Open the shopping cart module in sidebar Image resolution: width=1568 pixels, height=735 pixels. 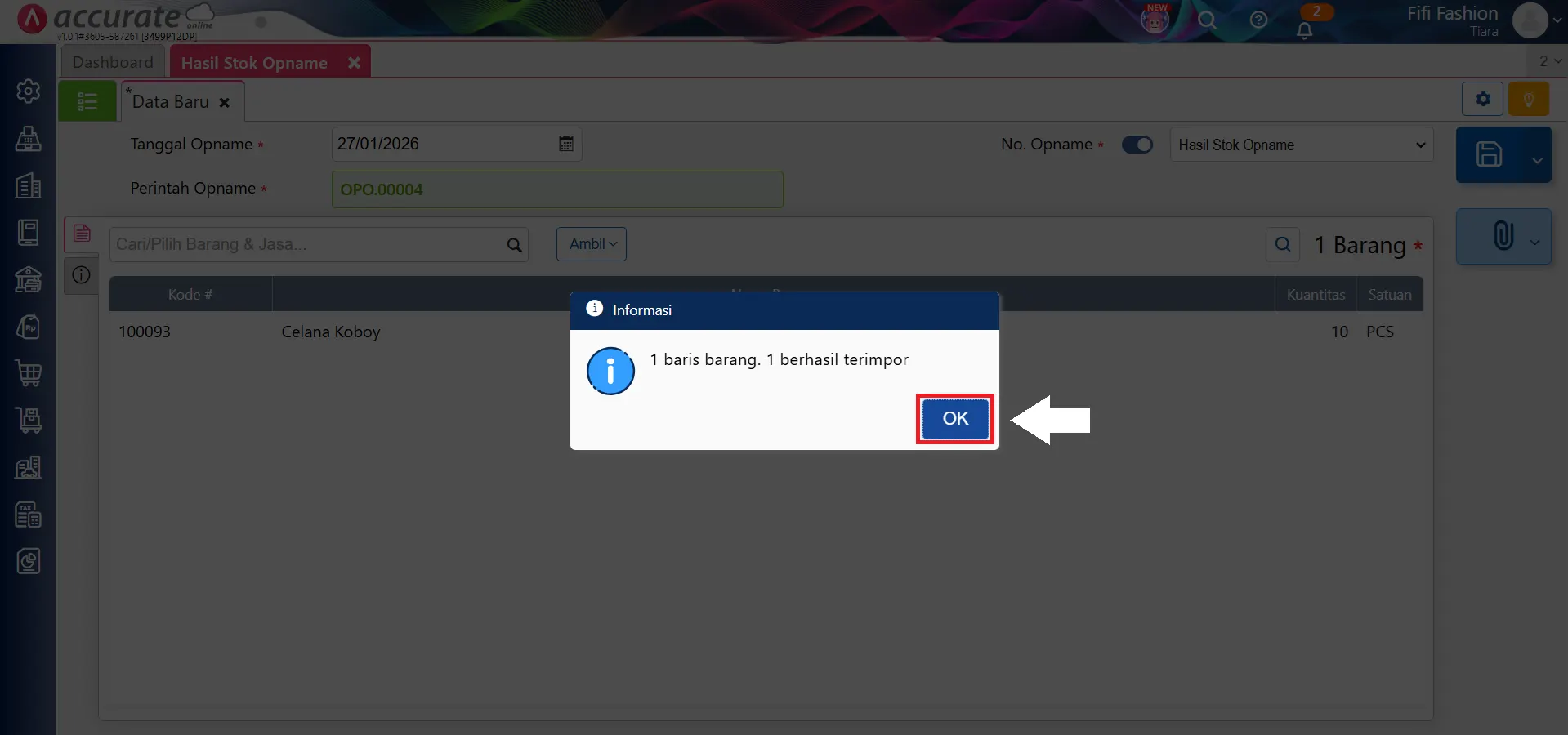point(29,374)
